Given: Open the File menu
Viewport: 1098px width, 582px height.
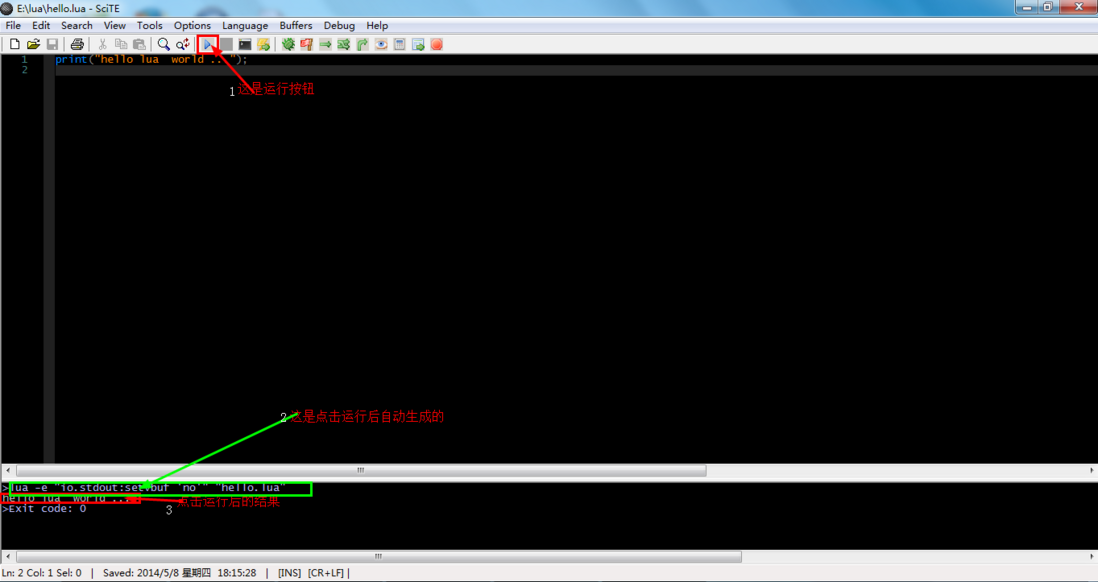Looking at the screenshot, I should tap(13, 25).
